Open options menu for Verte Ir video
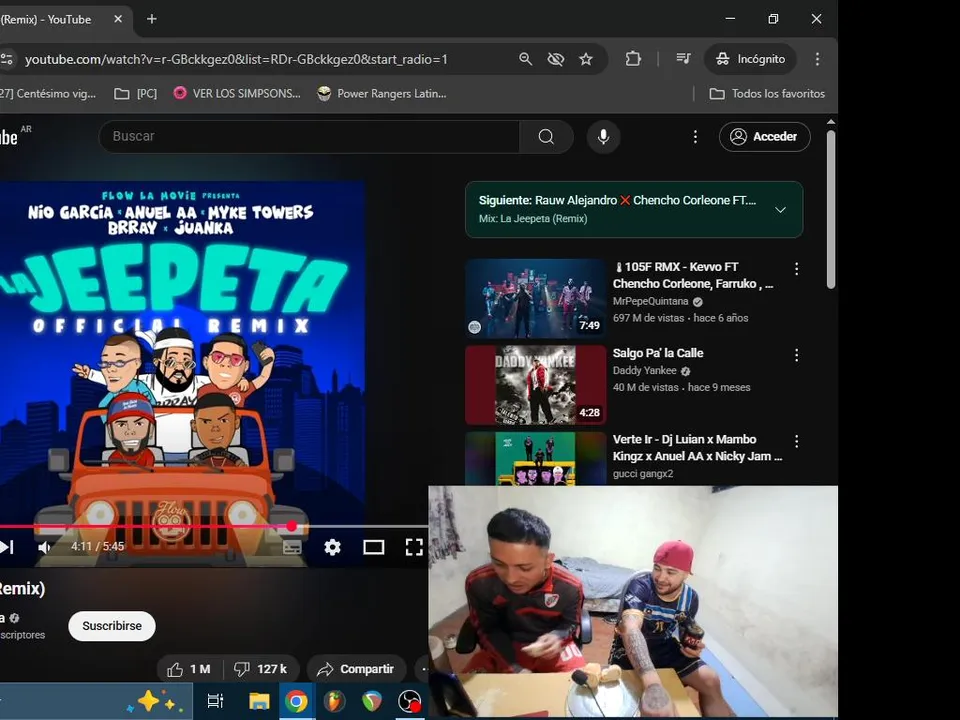 (796, 441)
